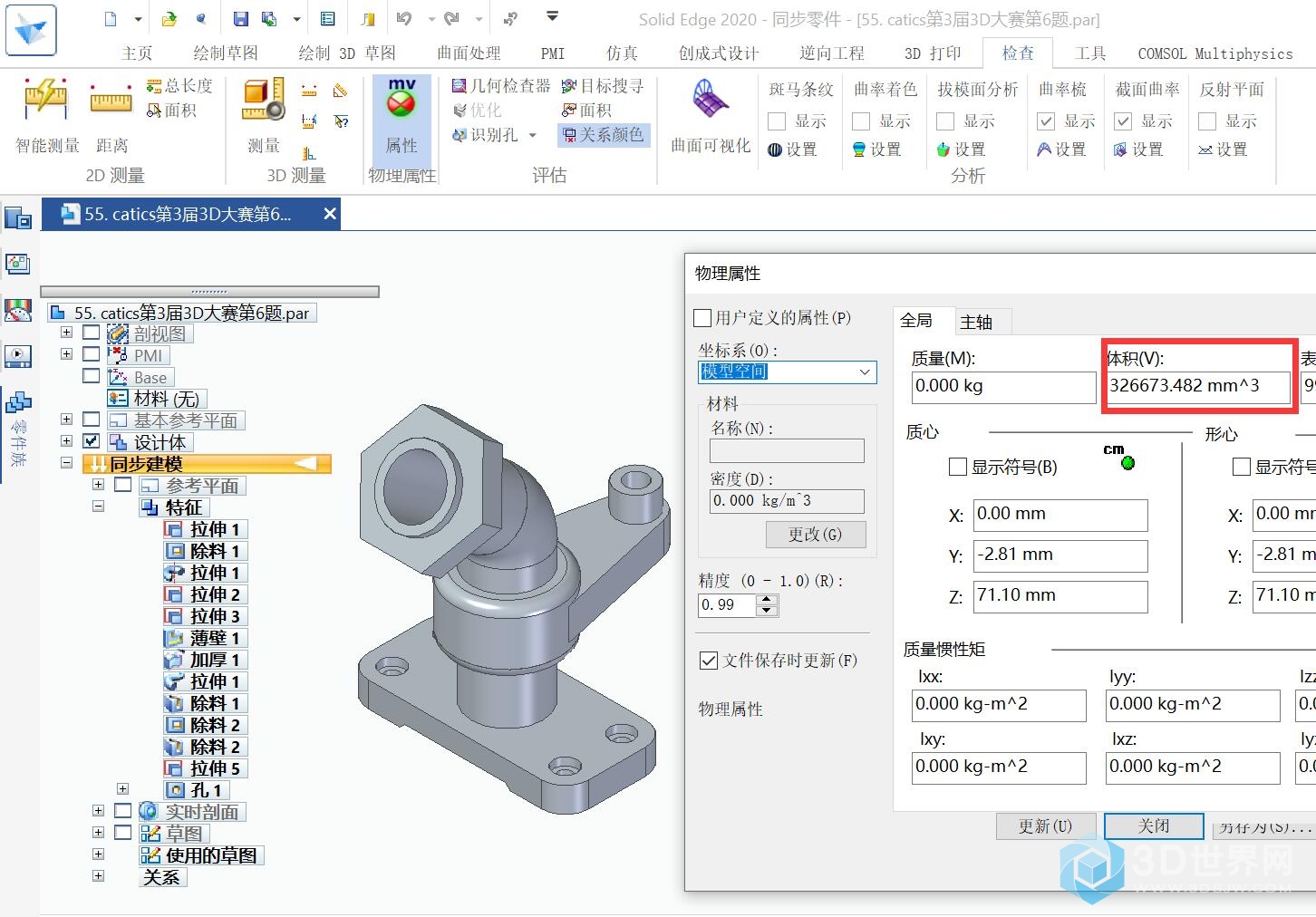Open the 坐标系 模型空间 dropdown

787,372
